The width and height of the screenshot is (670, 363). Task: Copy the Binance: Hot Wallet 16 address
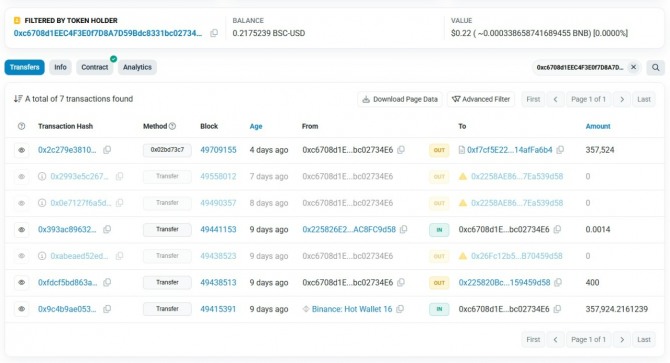(x=400, y=309)
